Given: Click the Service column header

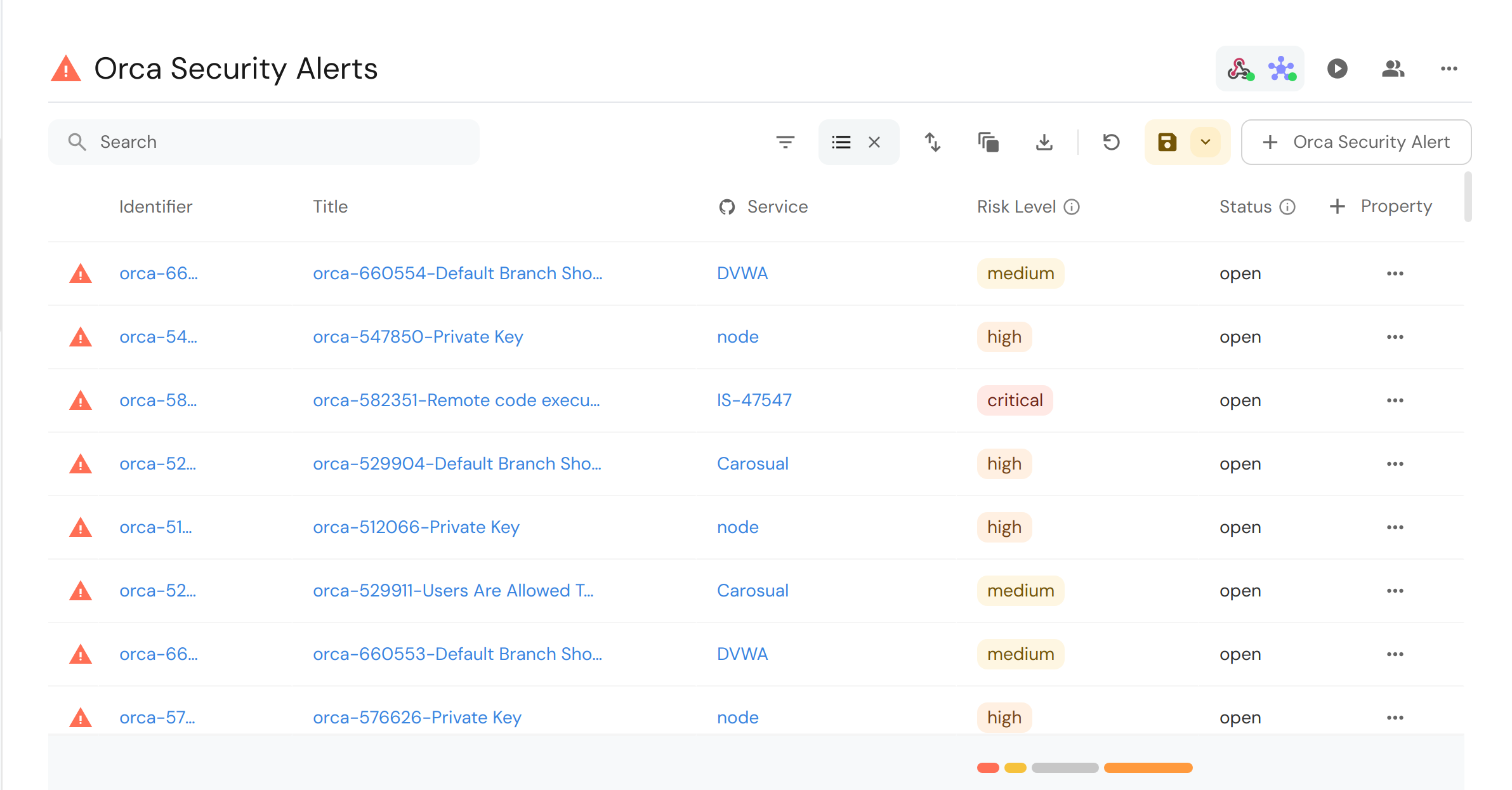Looking at the screenshot, I should point(777,207).
